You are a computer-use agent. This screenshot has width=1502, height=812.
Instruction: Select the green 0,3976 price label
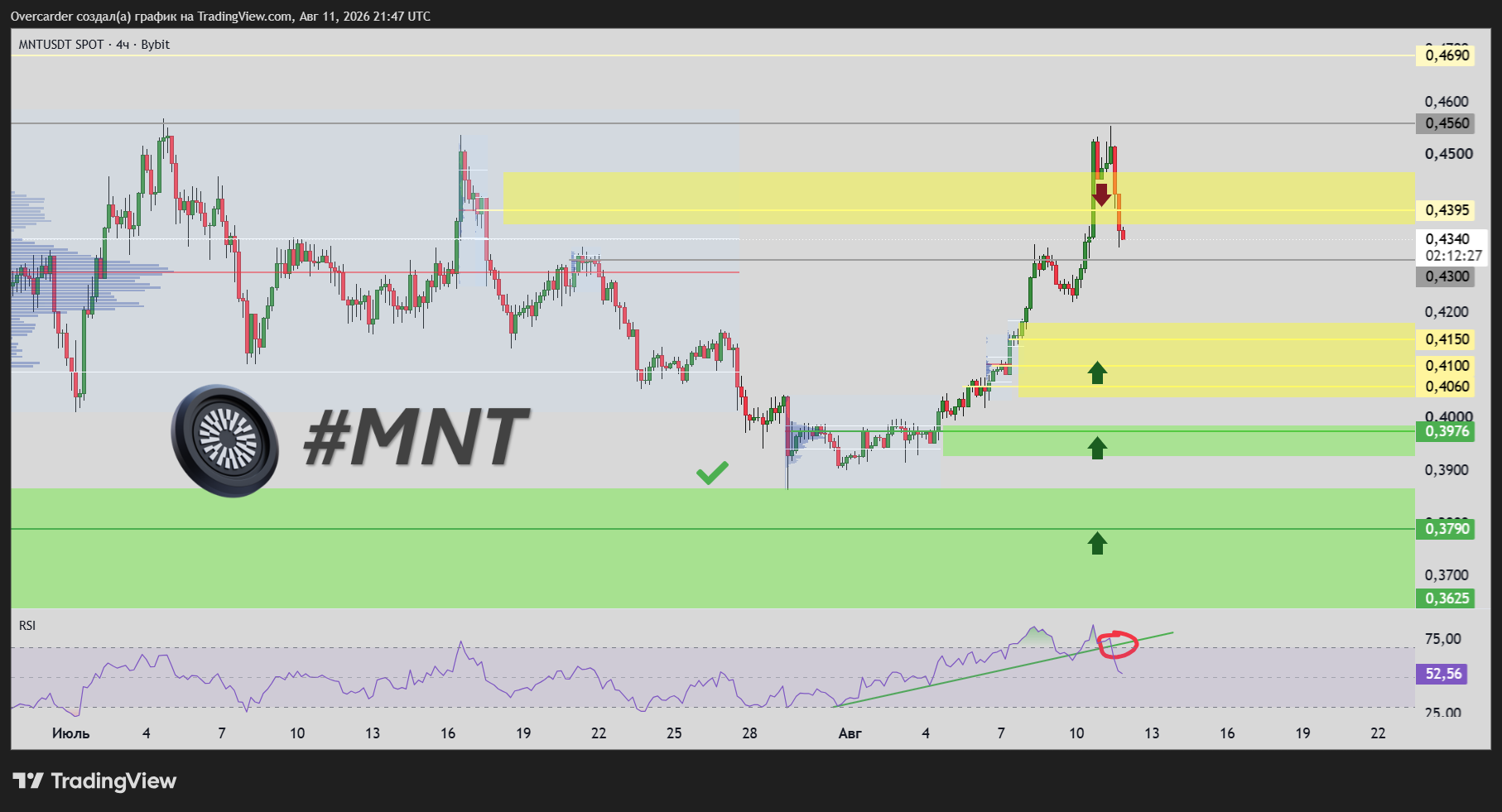coord(1446,431)
